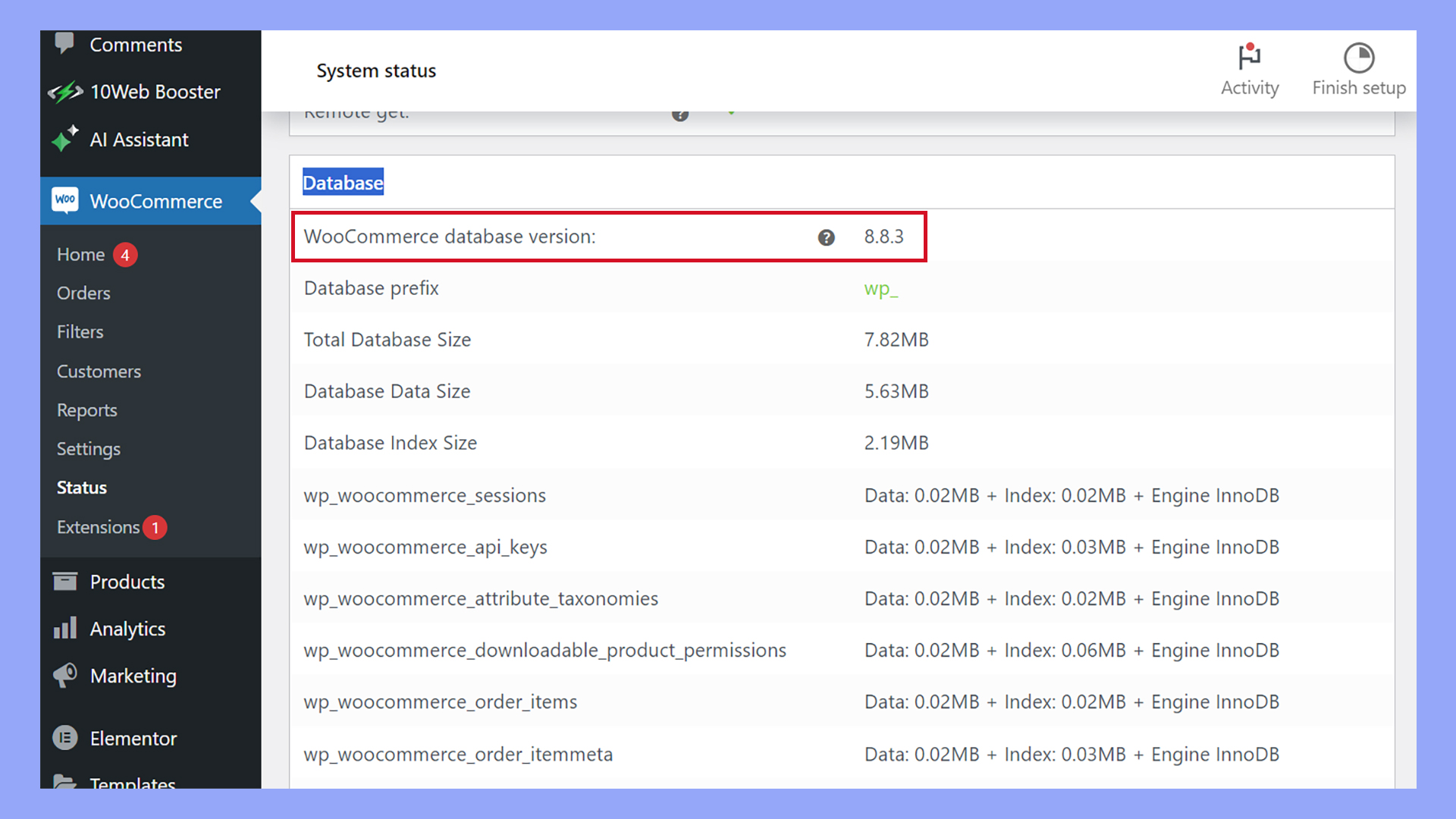Switch to Orders in the WooCommerce menu
This screenshot has height=819, width=1456.
[x=83, y=293]
